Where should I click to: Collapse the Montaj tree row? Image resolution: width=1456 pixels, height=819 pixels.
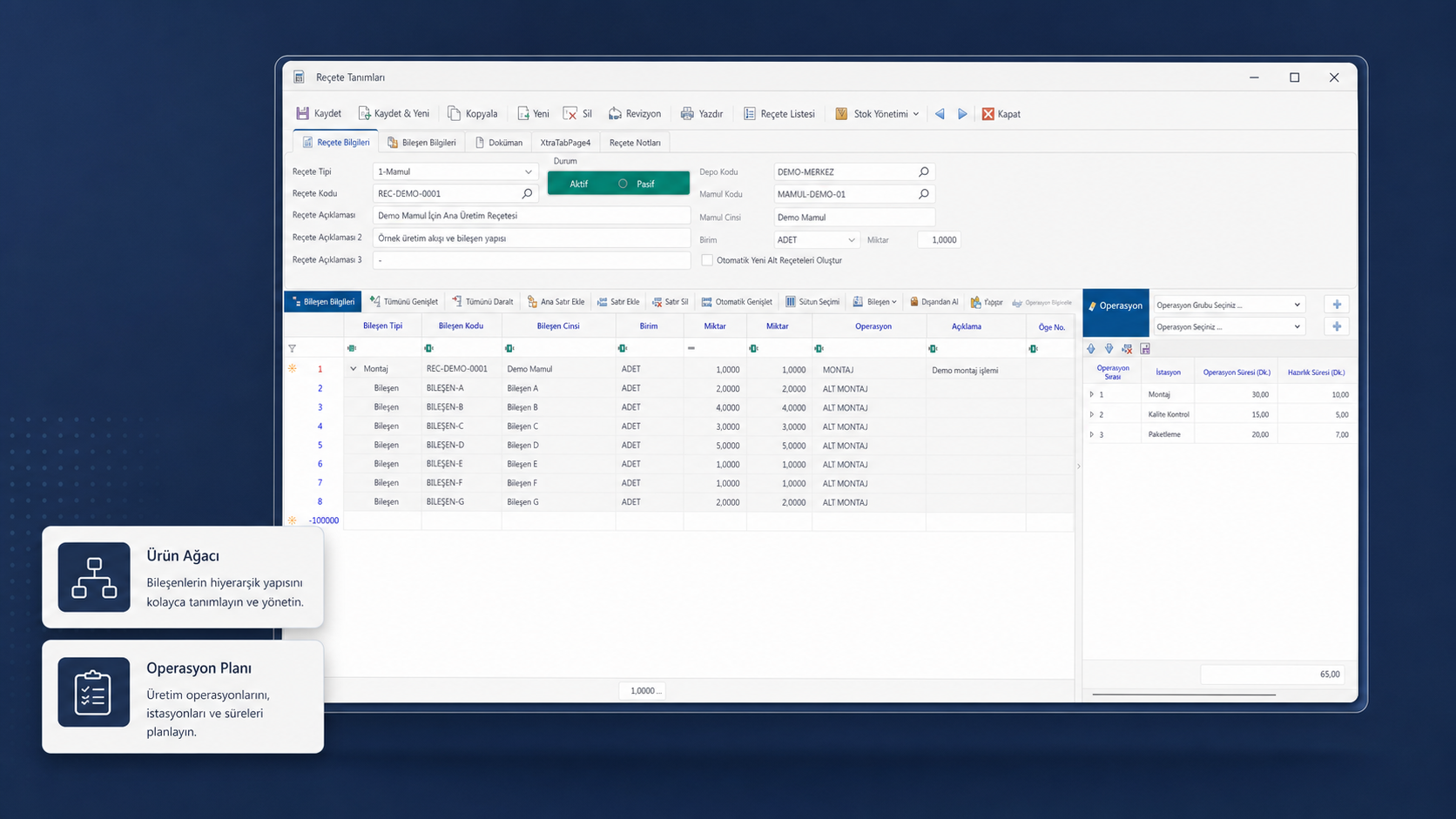353,369
